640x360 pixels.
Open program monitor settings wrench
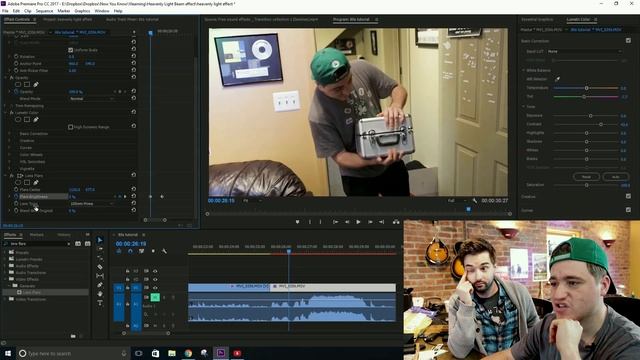pos(475,200)
